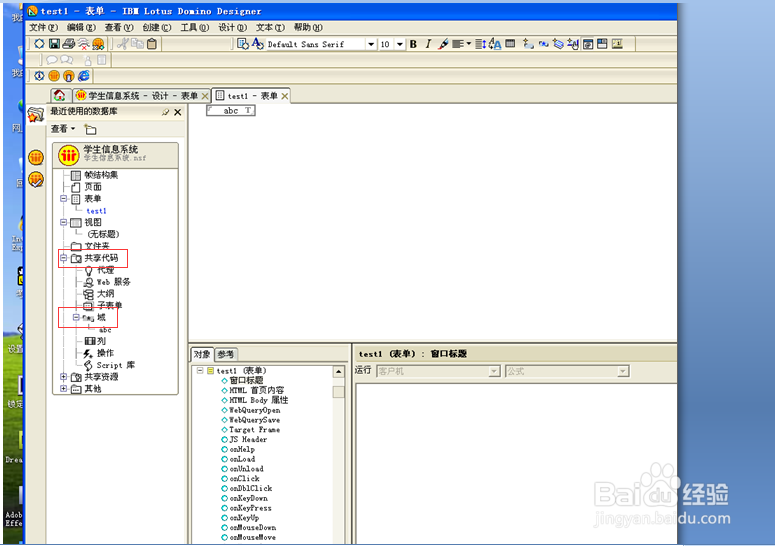Open the font size dropdown
Image resolution: width=775 pixels, height=546 pixels.
400,44
